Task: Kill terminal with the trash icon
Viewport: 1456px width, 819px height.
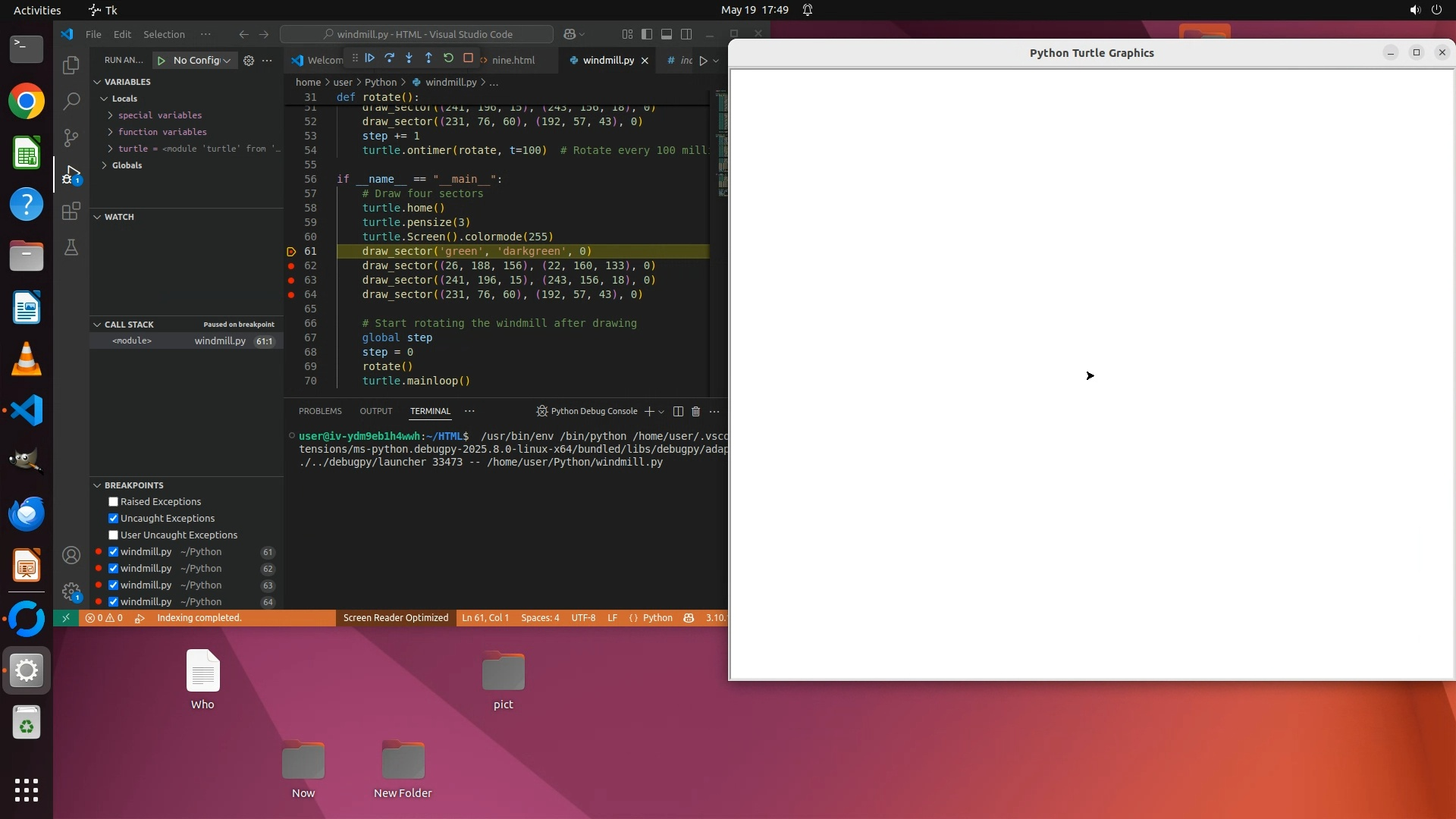Action: (695, 411)
